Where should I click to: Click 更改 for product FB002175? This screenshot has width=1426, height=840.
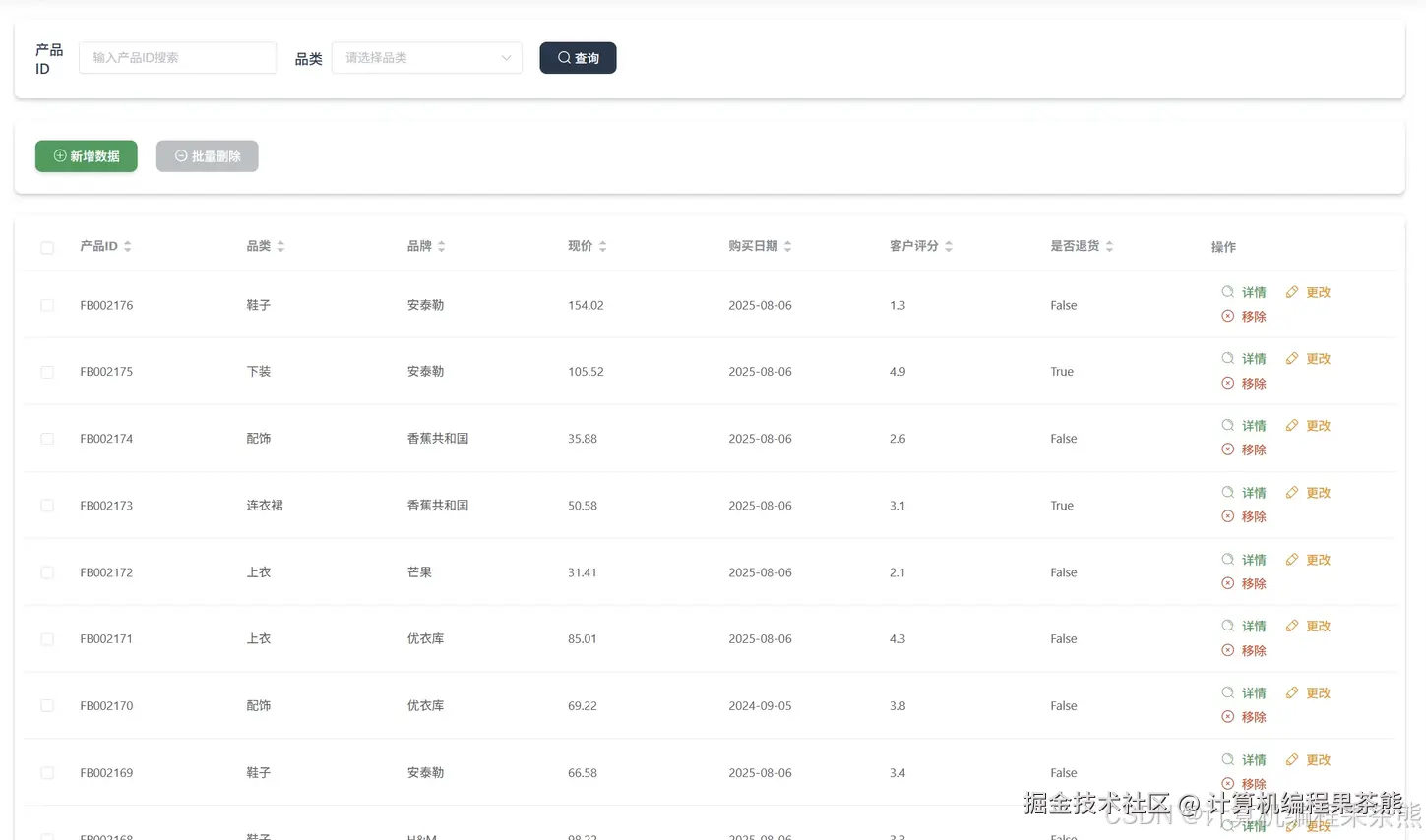[x=1308, y=359]
